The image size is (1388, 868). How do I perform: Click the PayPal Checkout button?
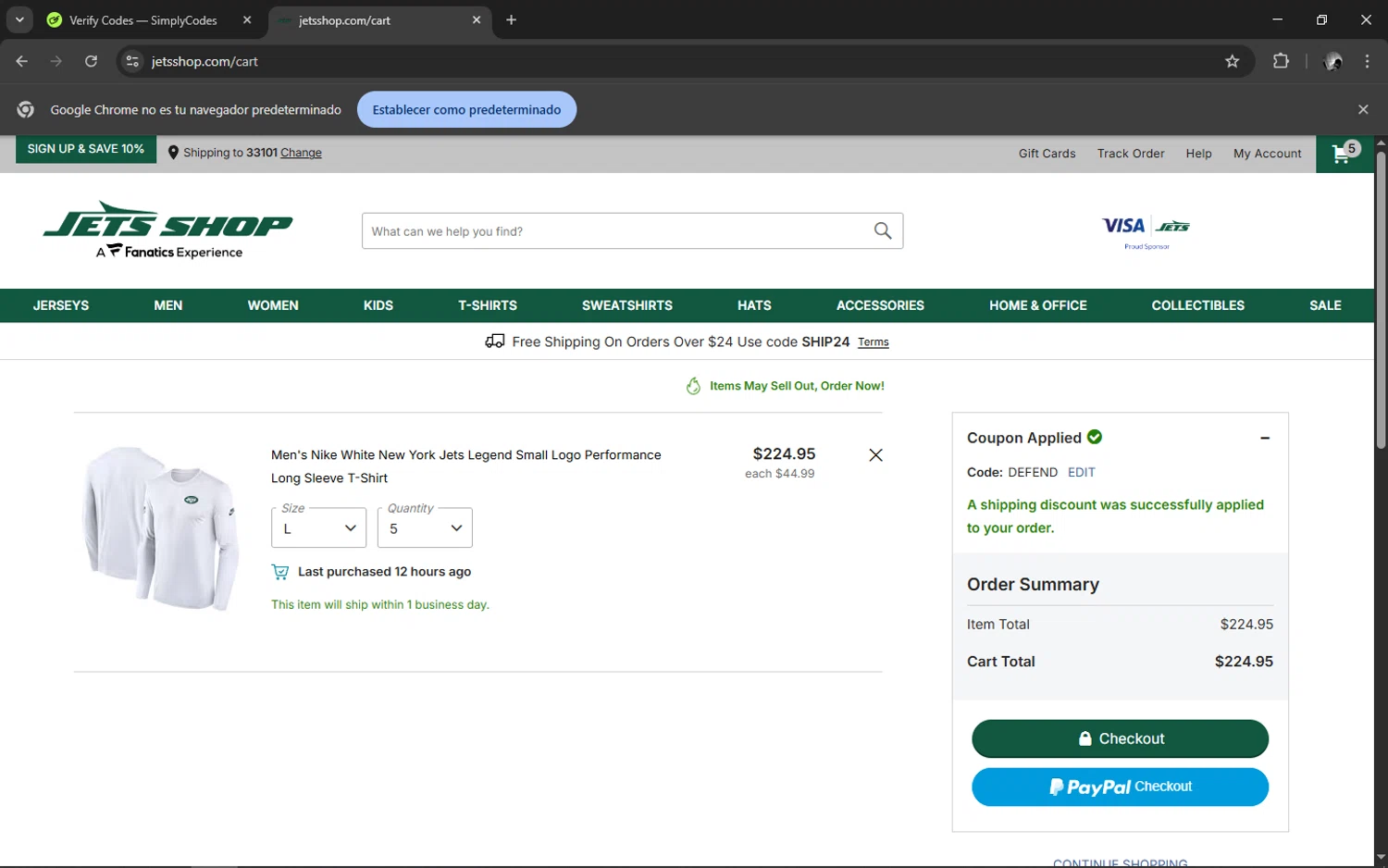pyautogui.click(x=1120, y=787)
